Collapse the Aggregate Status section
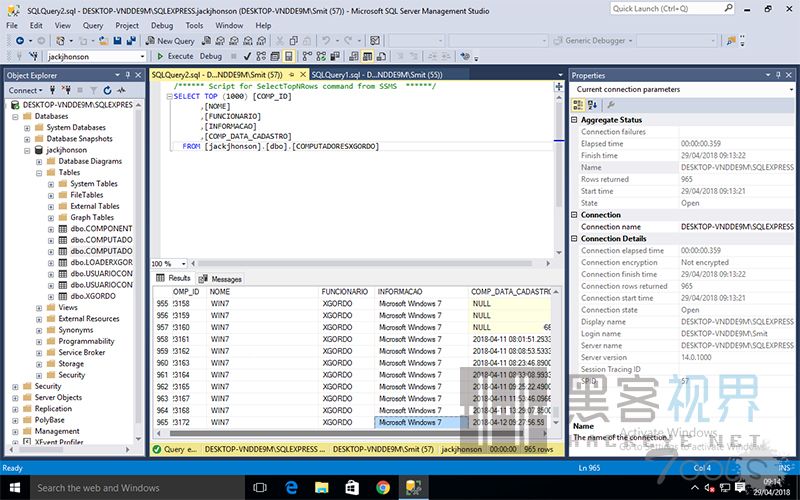Image resolution: width=800 pixels, height=500 pixels. [574, 120]
